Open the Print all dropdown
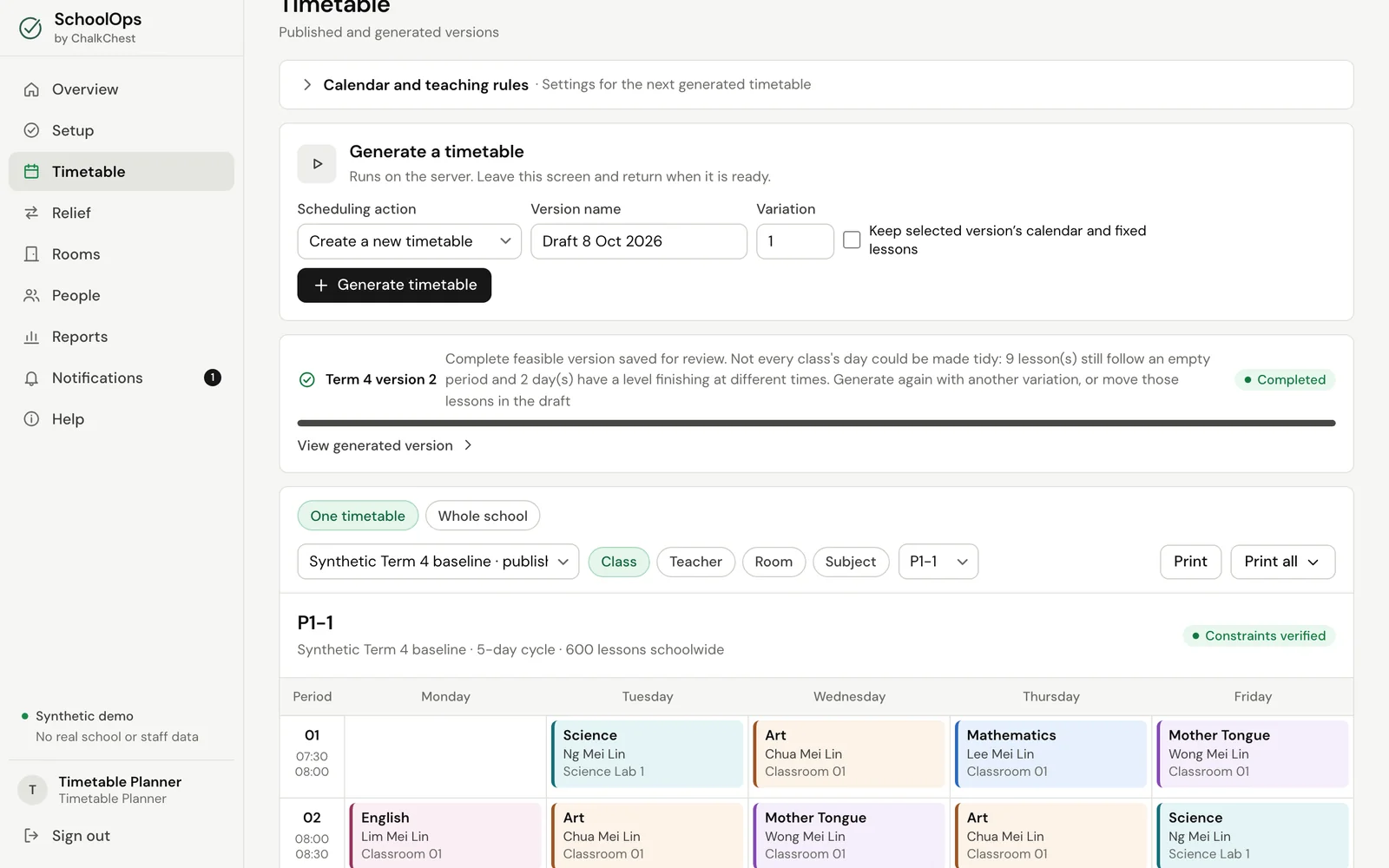 click(1282, 562)
